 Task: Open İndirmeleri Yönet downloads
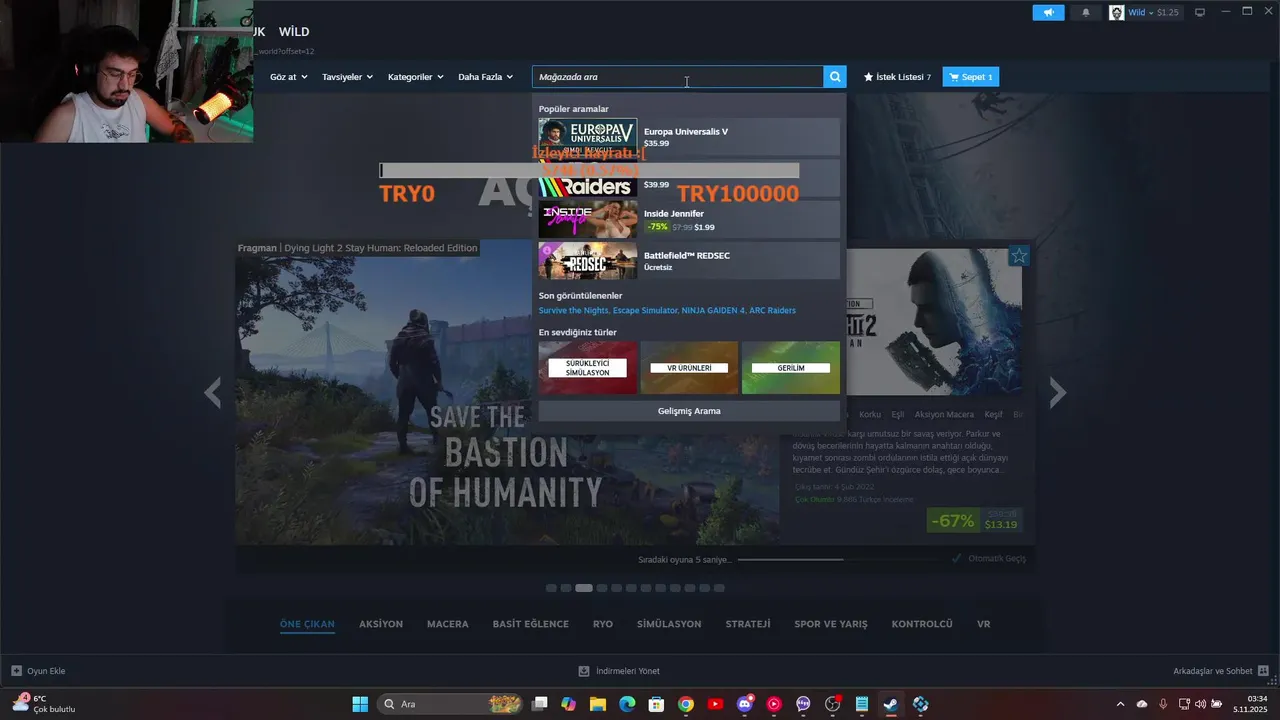(619, 671)
